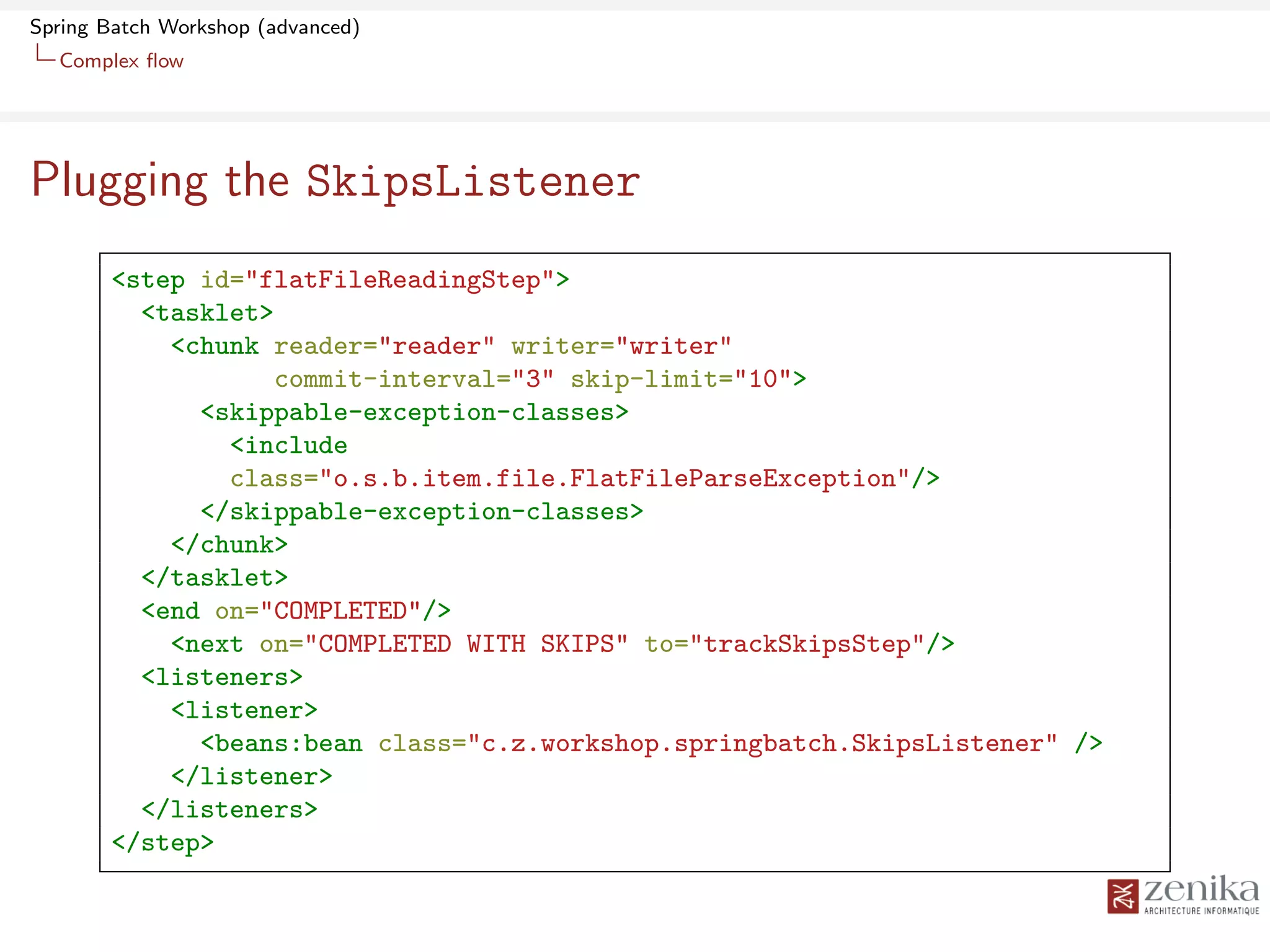Click the chunk reader="reader" writer line
This screenshot has height=952, width=1270.
(451, 346)
